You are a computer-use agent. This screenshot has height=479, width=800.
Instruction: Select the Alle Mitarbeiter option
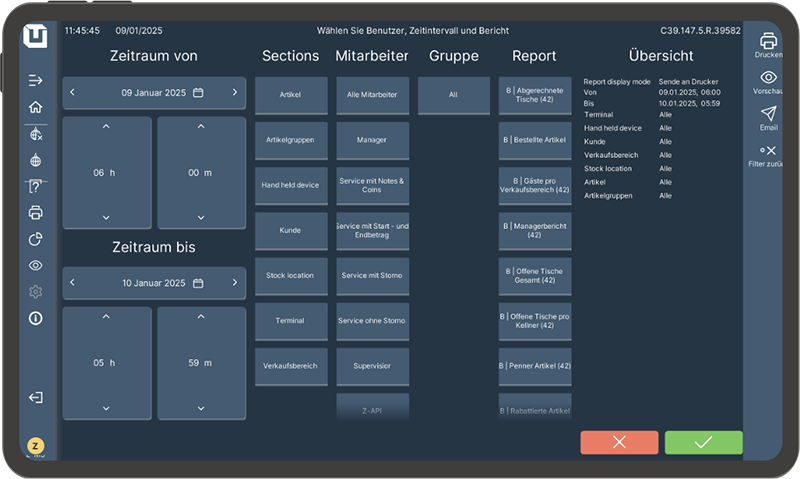point(372,95)
